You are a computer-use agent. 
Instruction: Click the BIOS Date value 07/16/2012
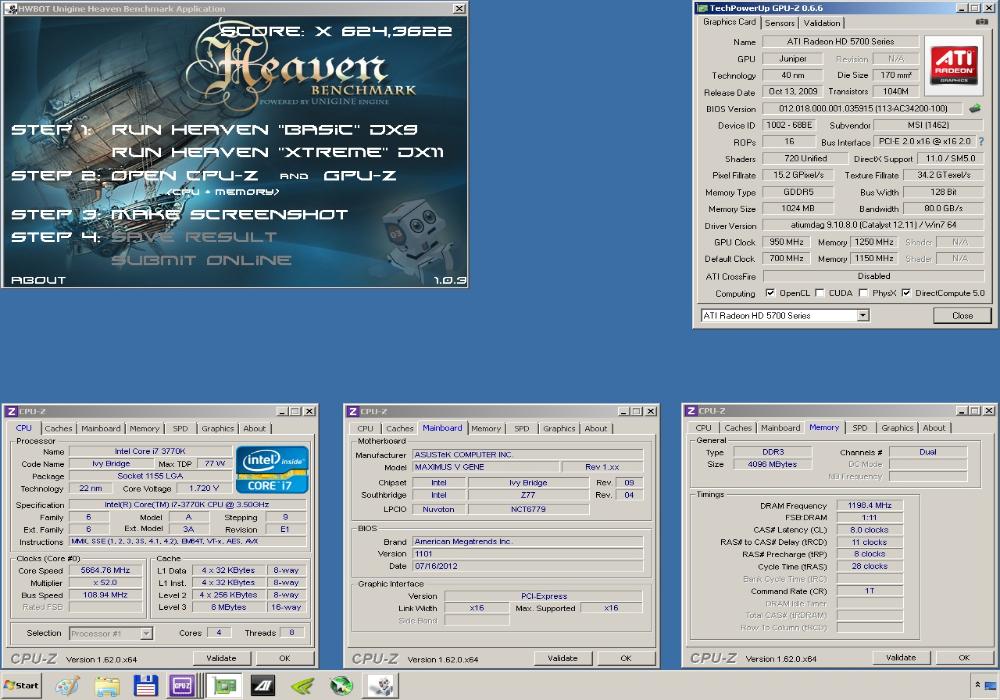pos(527,566)
